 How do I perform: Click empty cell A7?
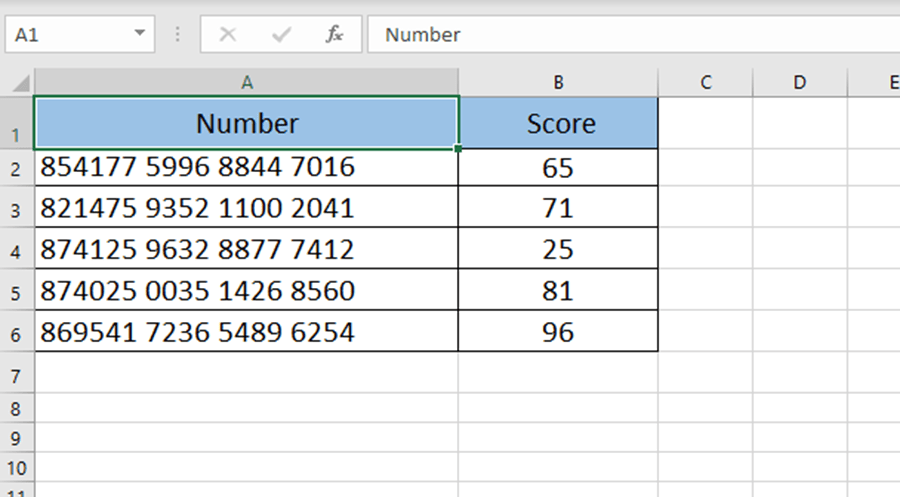pyautogui.click(x=247, y=372)
